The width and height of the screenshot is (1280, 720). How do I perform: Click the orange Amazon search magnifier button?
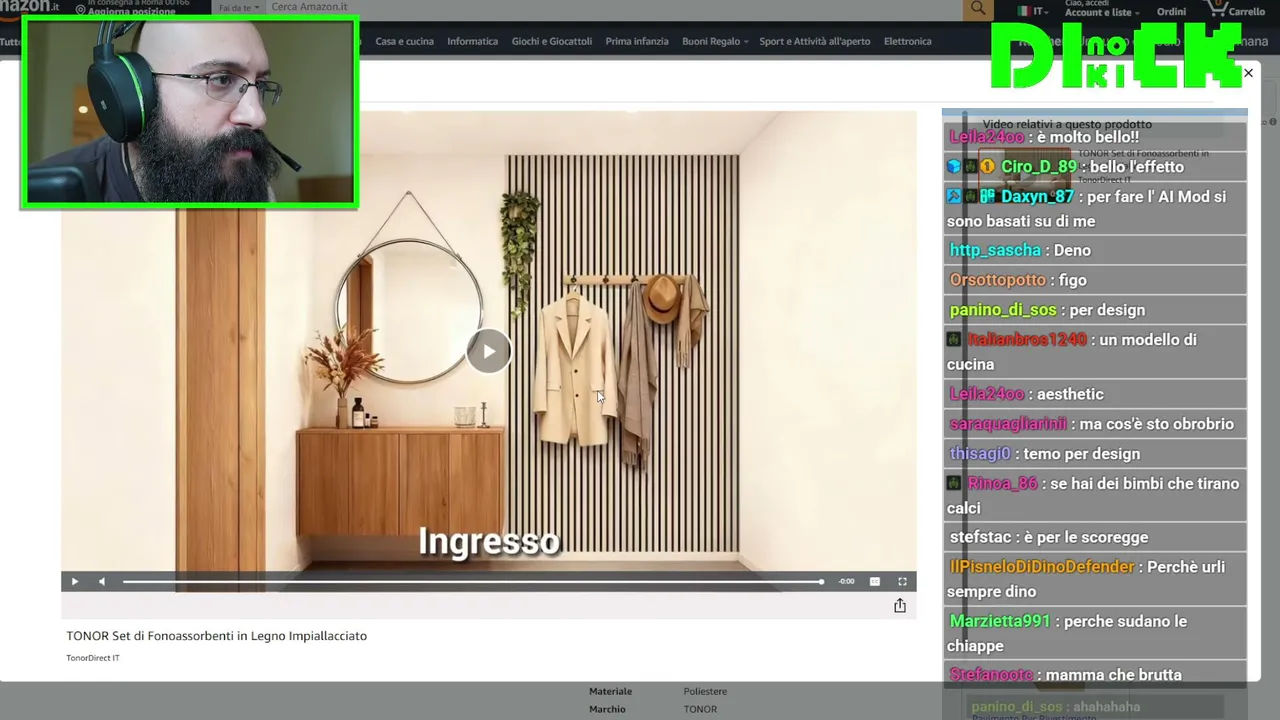click(x=977, y=9)
